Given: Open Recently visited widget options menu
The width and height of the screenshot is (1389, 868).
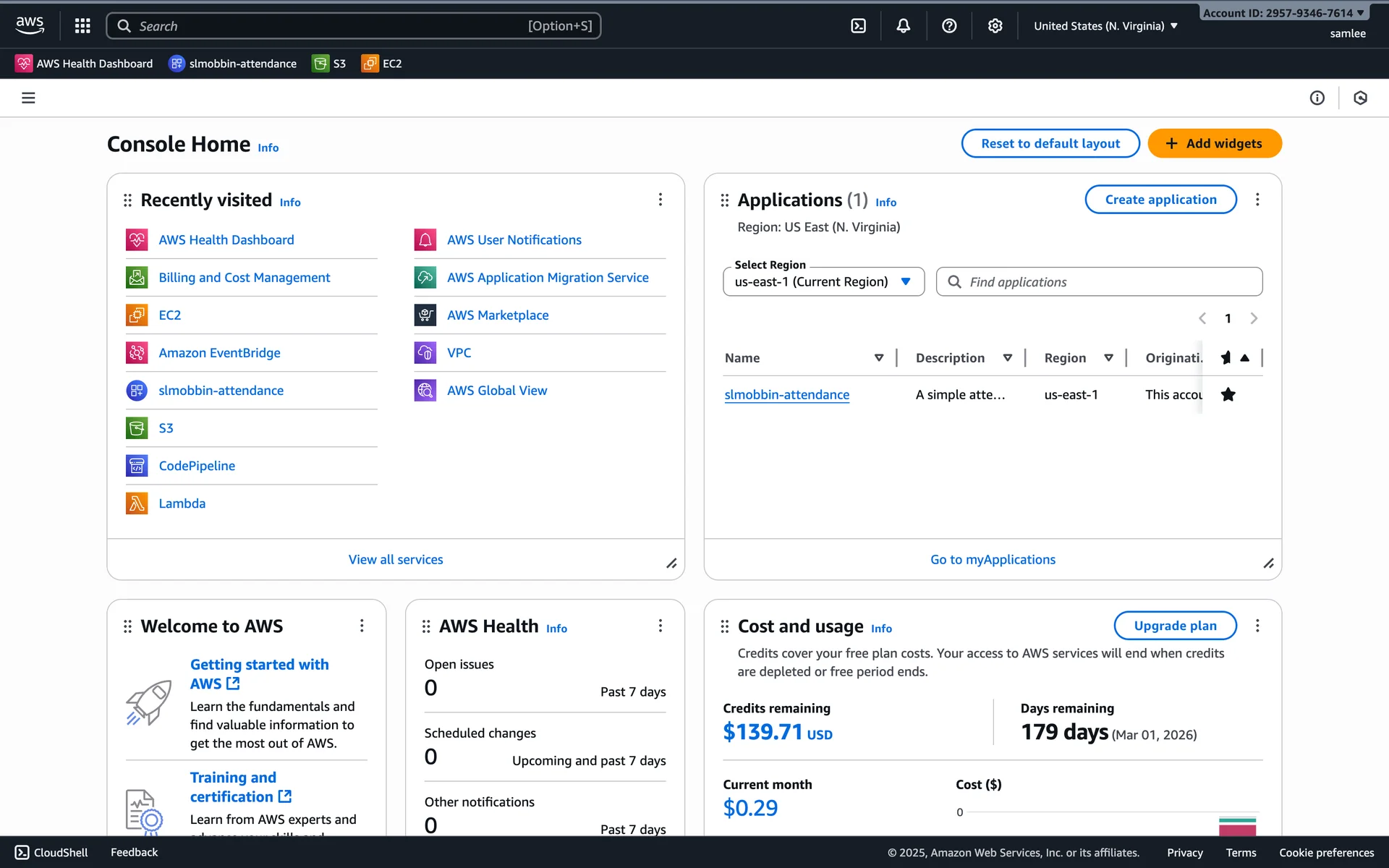Looking at the screenshot, I should tap(660, 200).
